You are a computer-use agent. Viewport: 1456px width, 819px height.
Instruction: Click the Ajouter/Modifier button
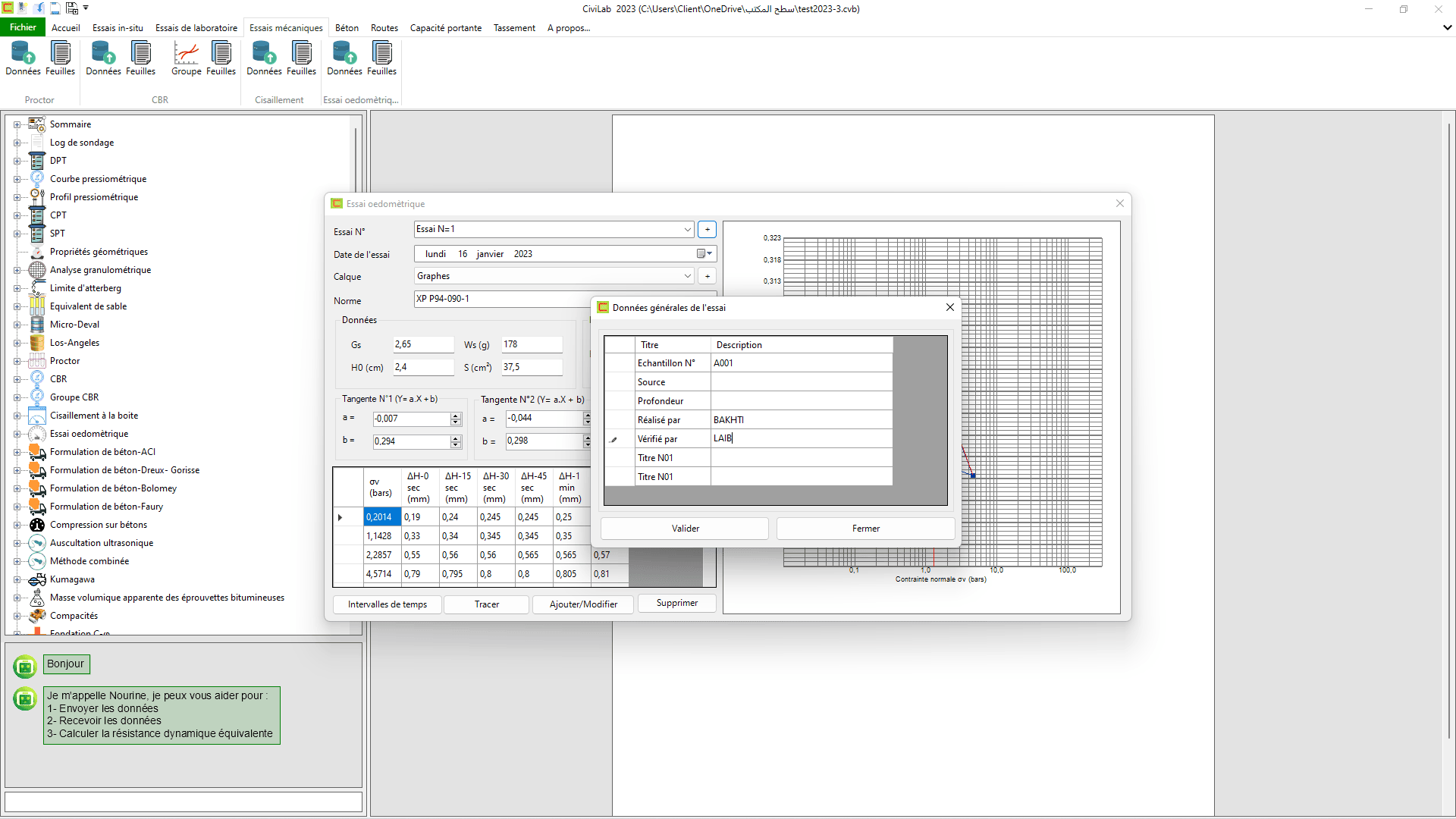point(583,604)
